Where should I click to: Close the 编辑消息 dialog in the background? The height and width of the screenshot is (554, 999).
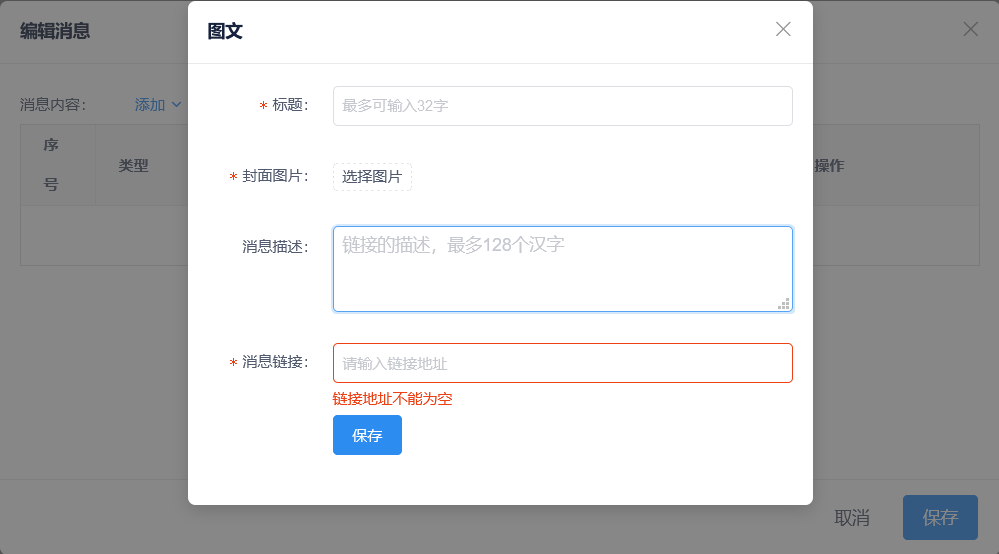970,29
